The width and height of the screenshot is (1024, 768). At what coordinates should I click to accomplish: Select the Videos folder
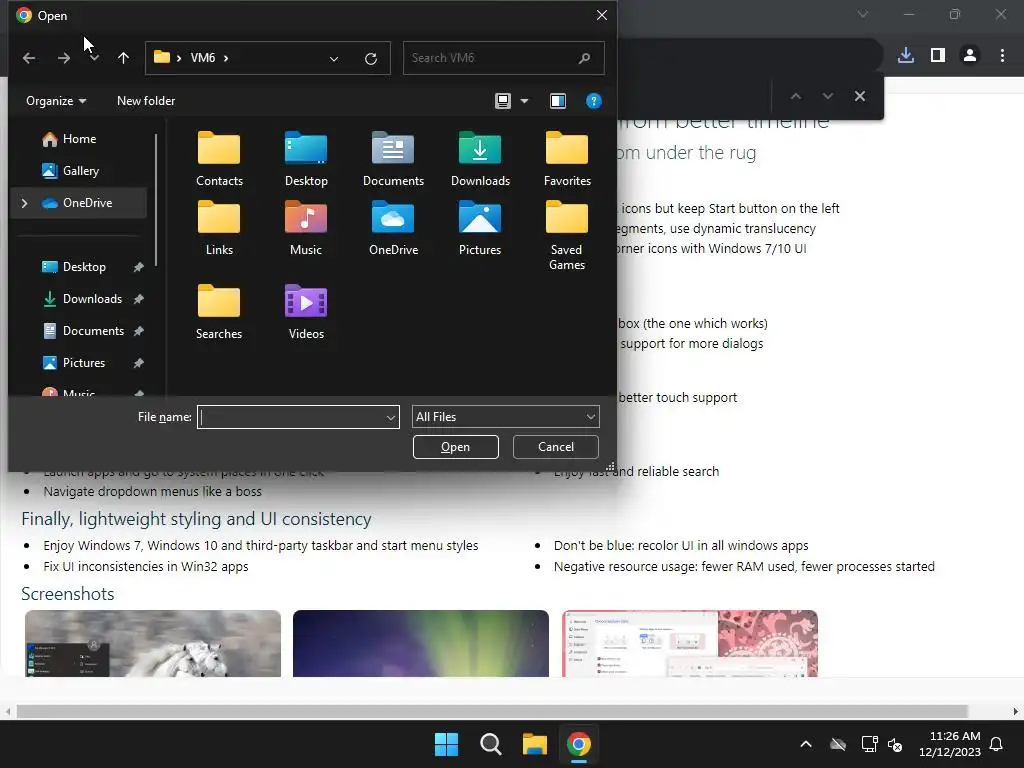pos(306,312)
